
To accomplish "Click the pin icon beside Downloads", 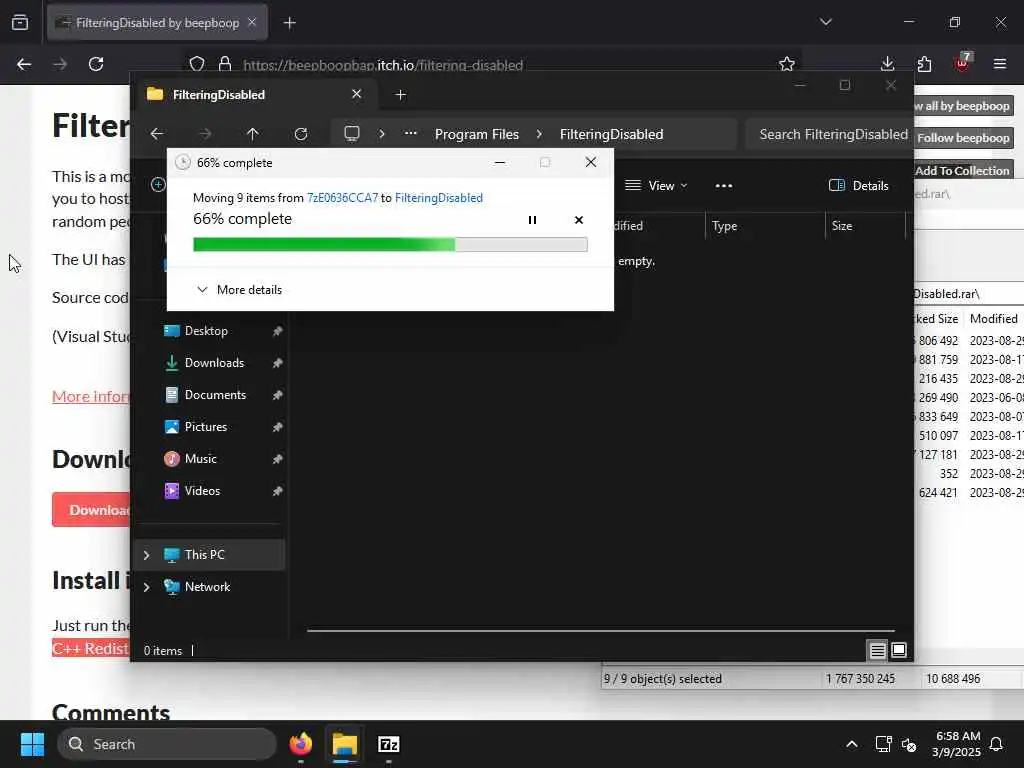I will [x=278, y=363].
